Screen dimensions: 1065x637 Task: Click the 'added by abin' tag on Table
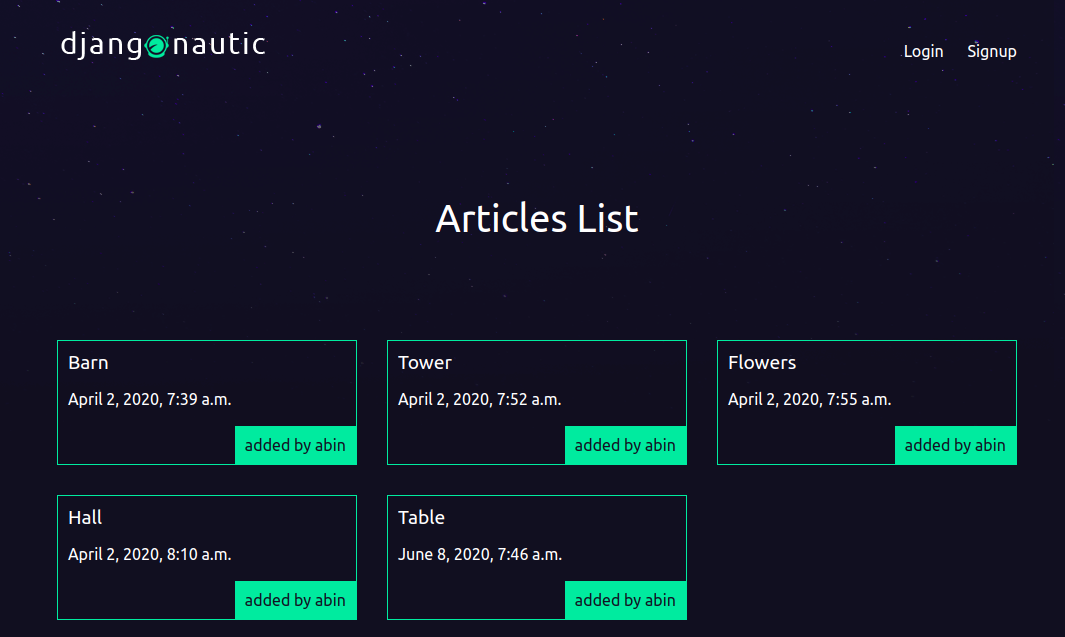coord(625,600)
